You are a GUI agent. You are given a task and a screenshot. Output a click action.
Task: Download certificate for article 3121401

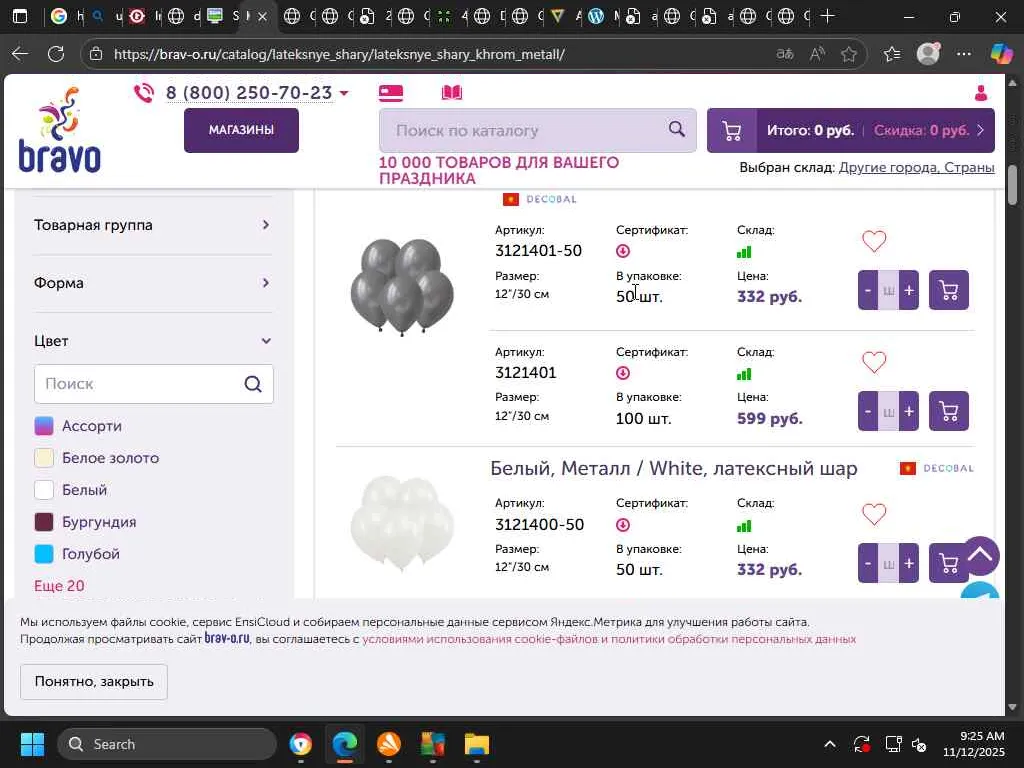pos(622,373)
